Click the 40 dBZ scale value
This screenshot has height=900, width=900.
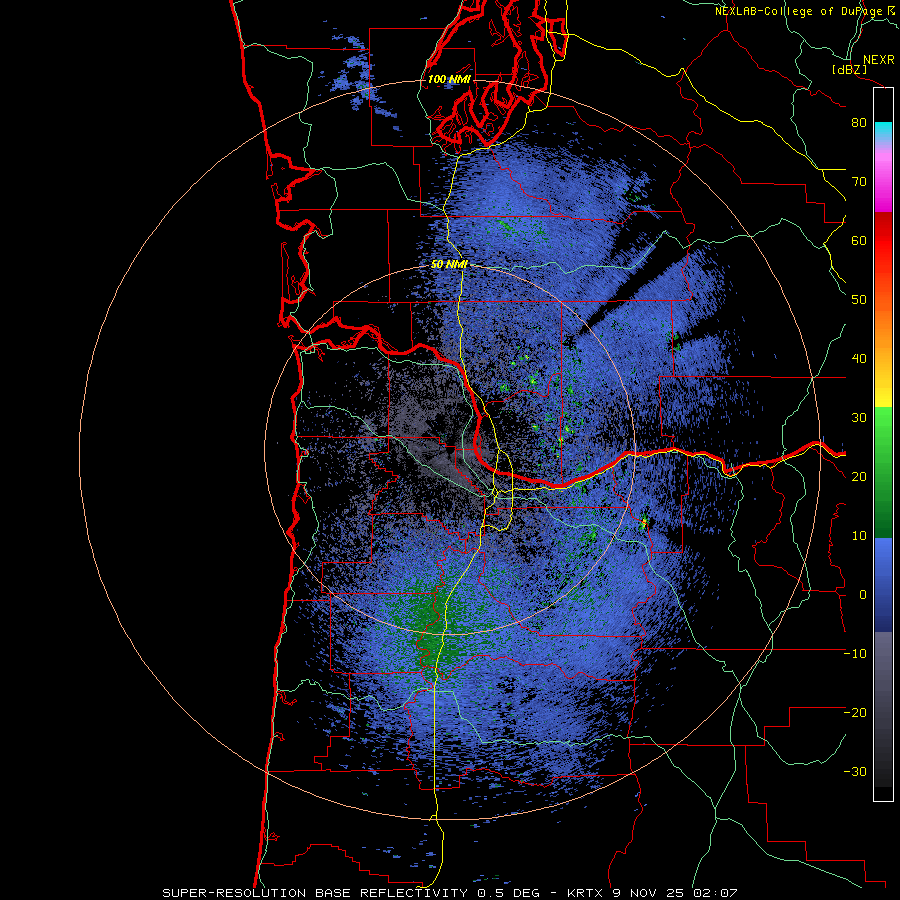click(x=859, y=359)
